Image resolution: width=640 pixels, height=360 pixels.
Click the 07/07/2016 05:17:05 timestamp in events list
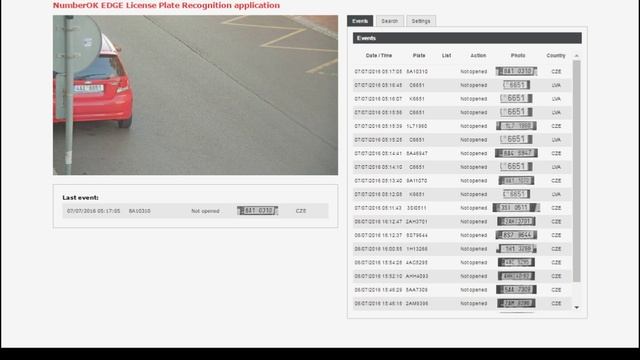point(378,71)
